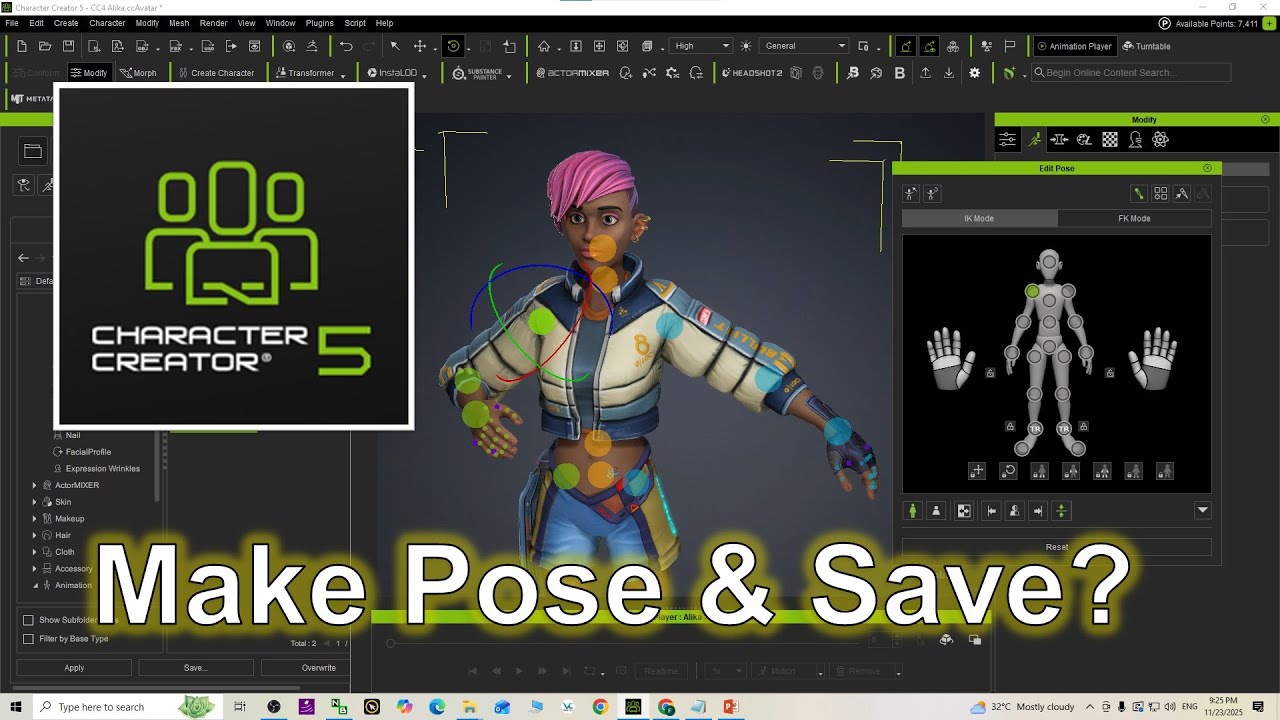Click the move lock icon below the dummy
This screenshot has width=1280, height=720.
click(977, 471)
